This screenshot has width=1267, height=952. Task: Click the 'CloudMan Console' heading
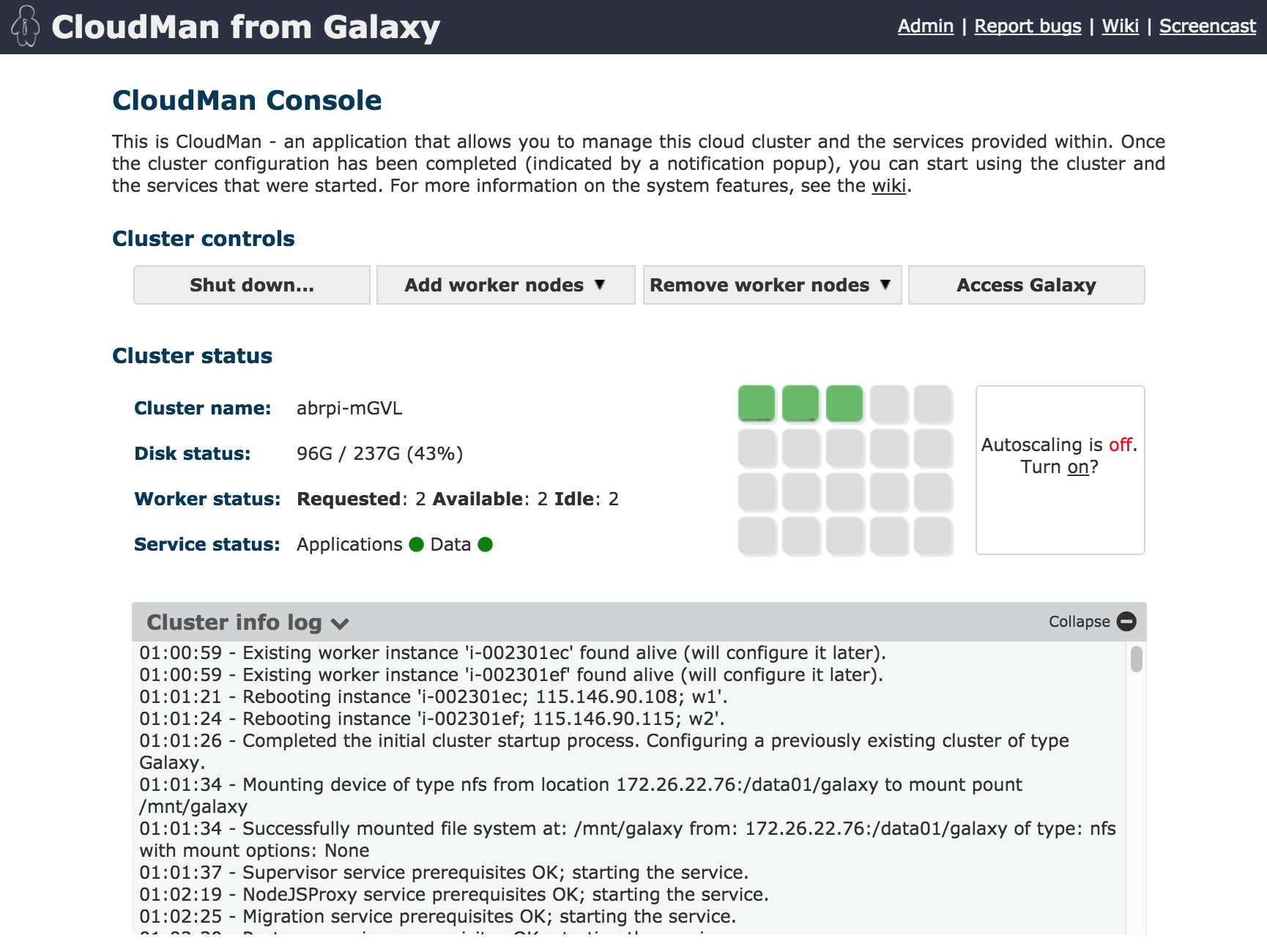[x=247, y=100]
